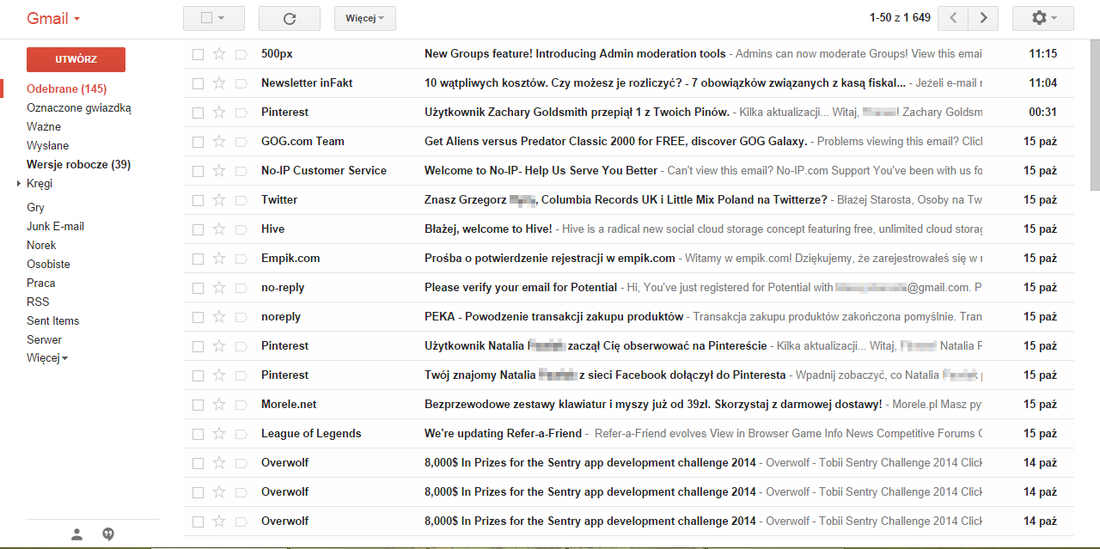
Task: Star the Hive email
Action: (220, 229)
